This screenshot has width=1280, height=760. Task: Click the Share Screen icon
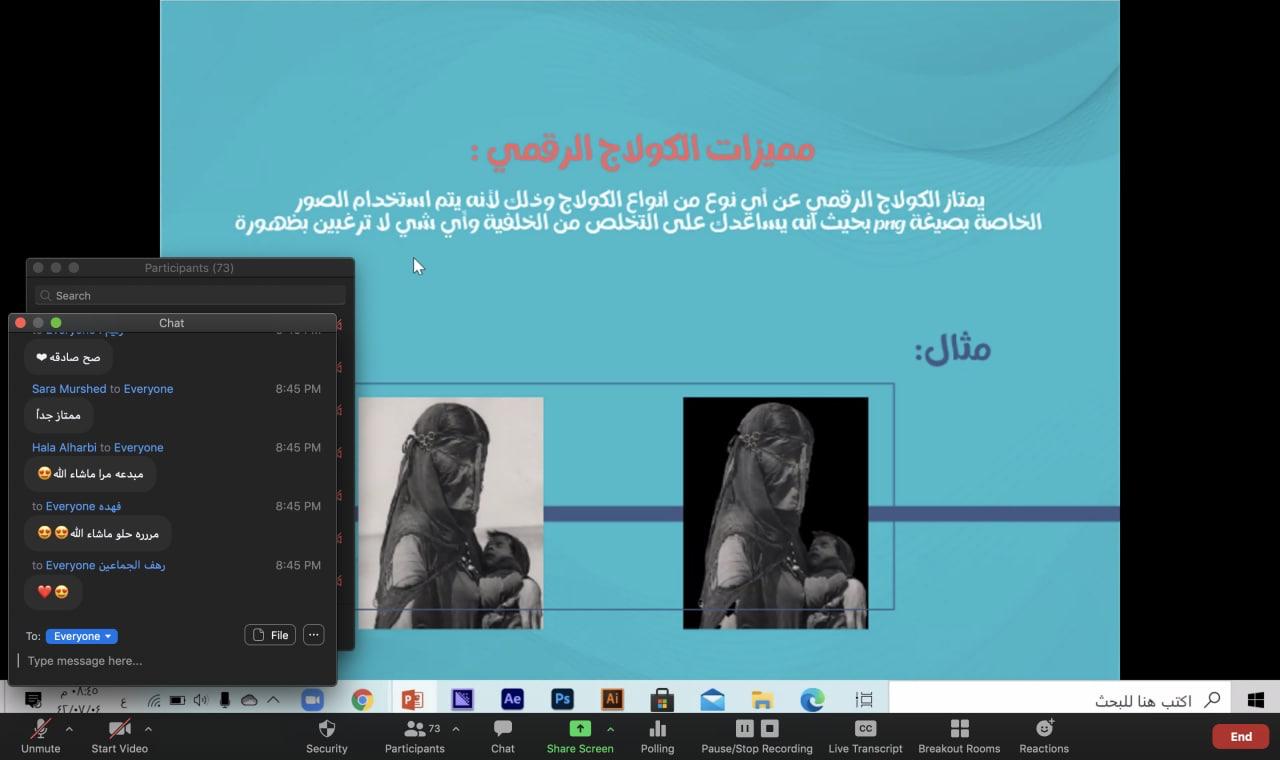[x=579, y=729]
